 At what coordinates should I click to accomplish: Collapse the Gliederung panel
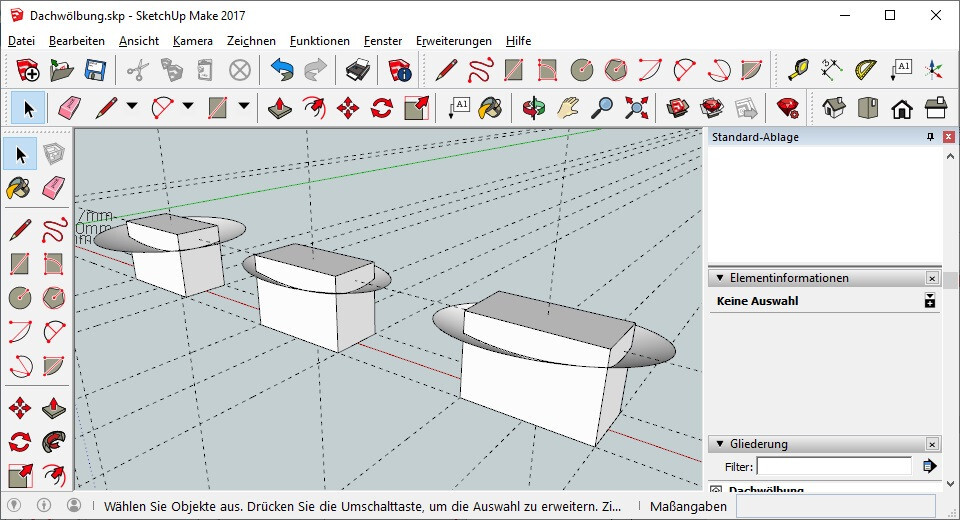click(x=720, y=444)
